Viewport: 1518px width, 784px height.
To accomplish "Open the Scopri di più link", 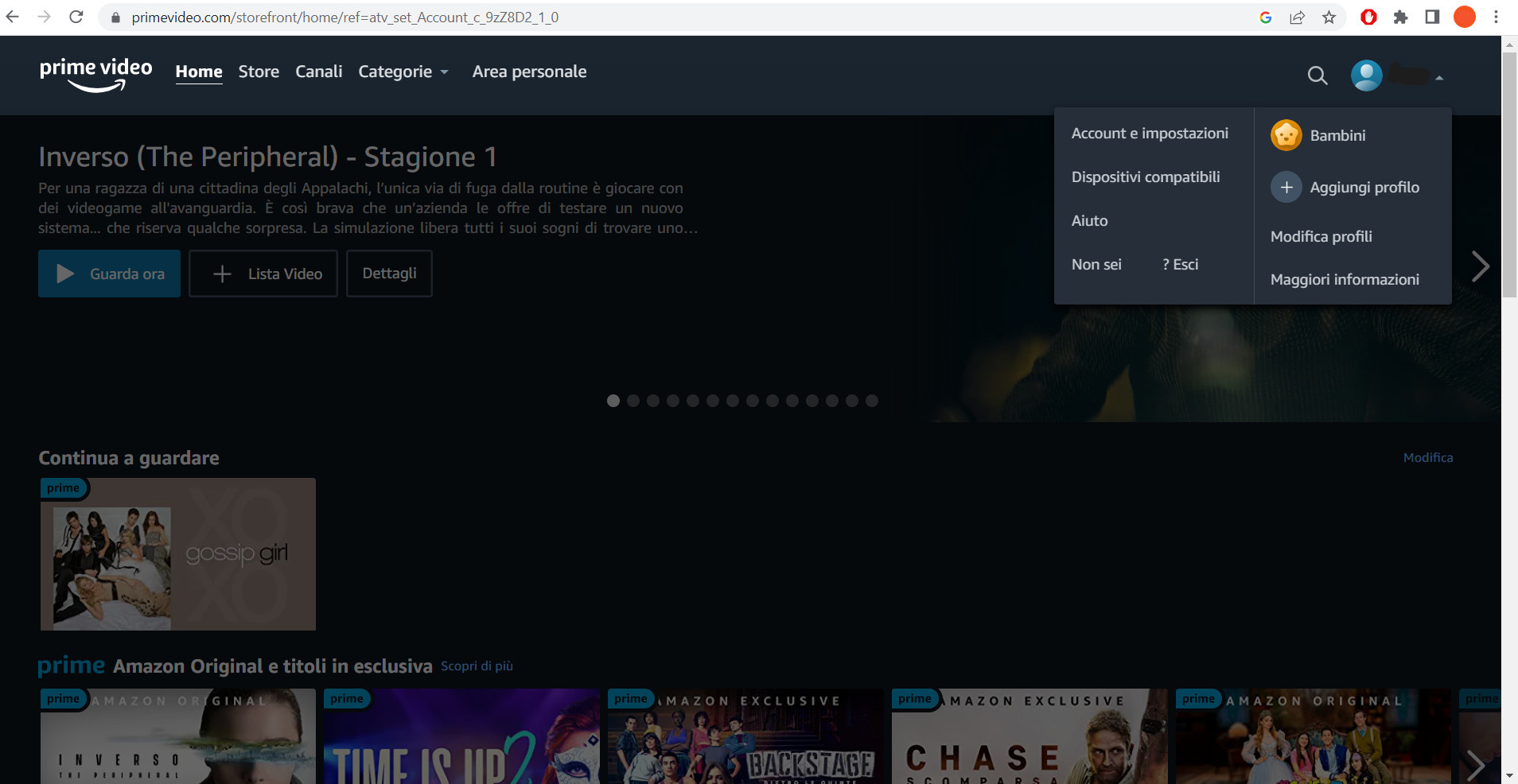I will click(476, 666).
